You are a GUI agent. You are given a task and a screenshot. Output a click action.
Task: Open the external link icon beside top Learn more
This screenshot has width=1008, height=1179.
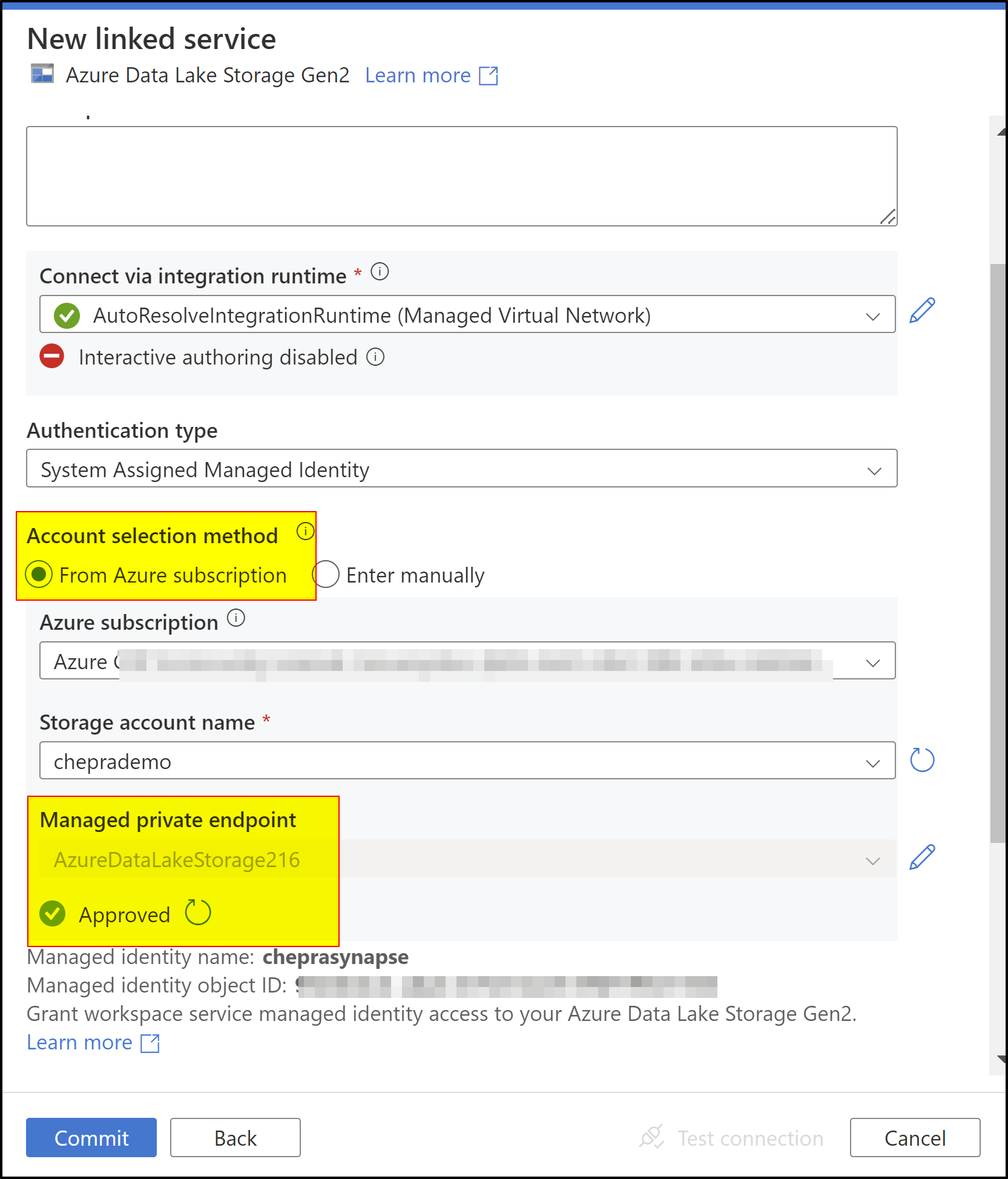[489, 76]
